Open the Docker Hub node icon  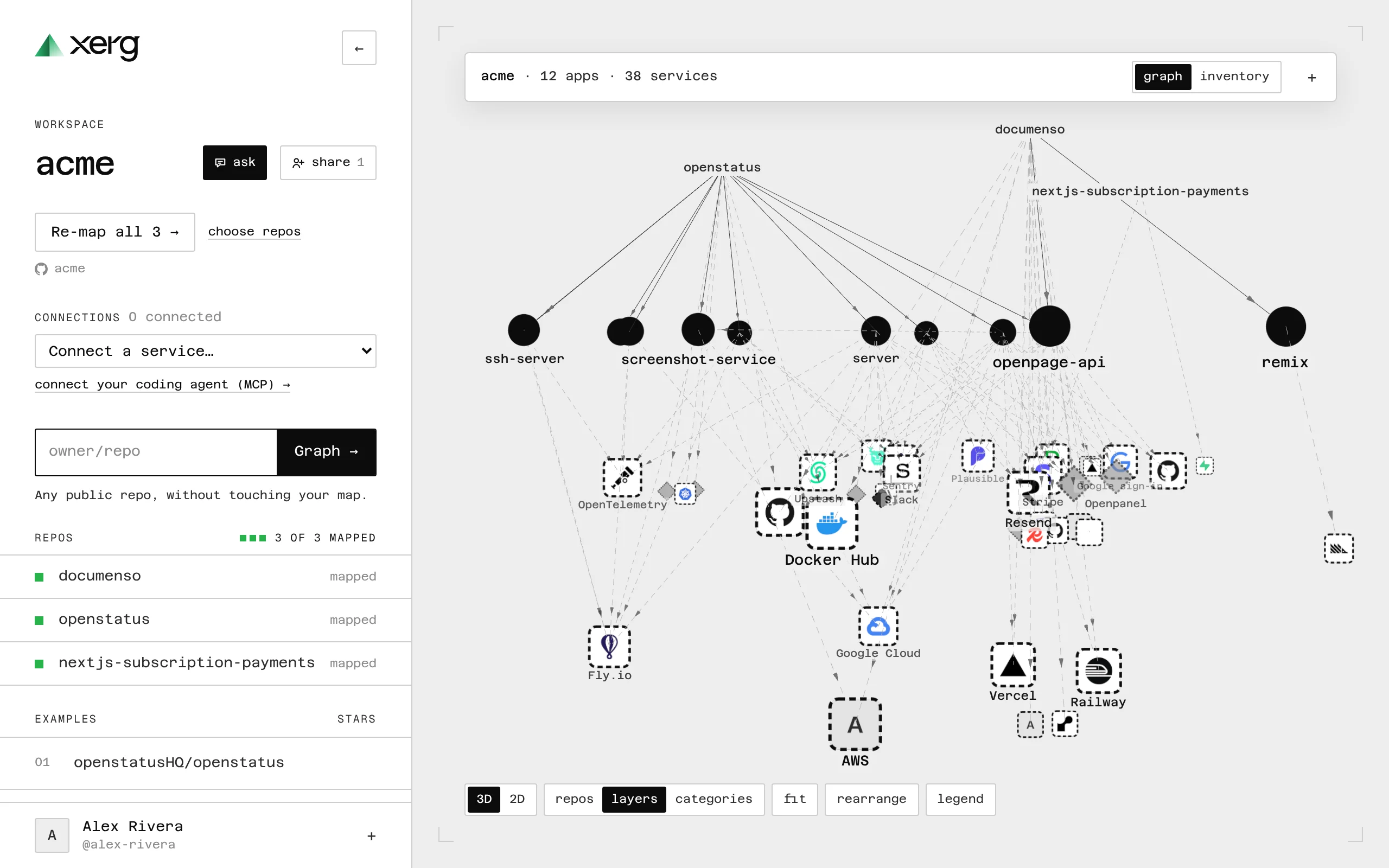point(832,524)
